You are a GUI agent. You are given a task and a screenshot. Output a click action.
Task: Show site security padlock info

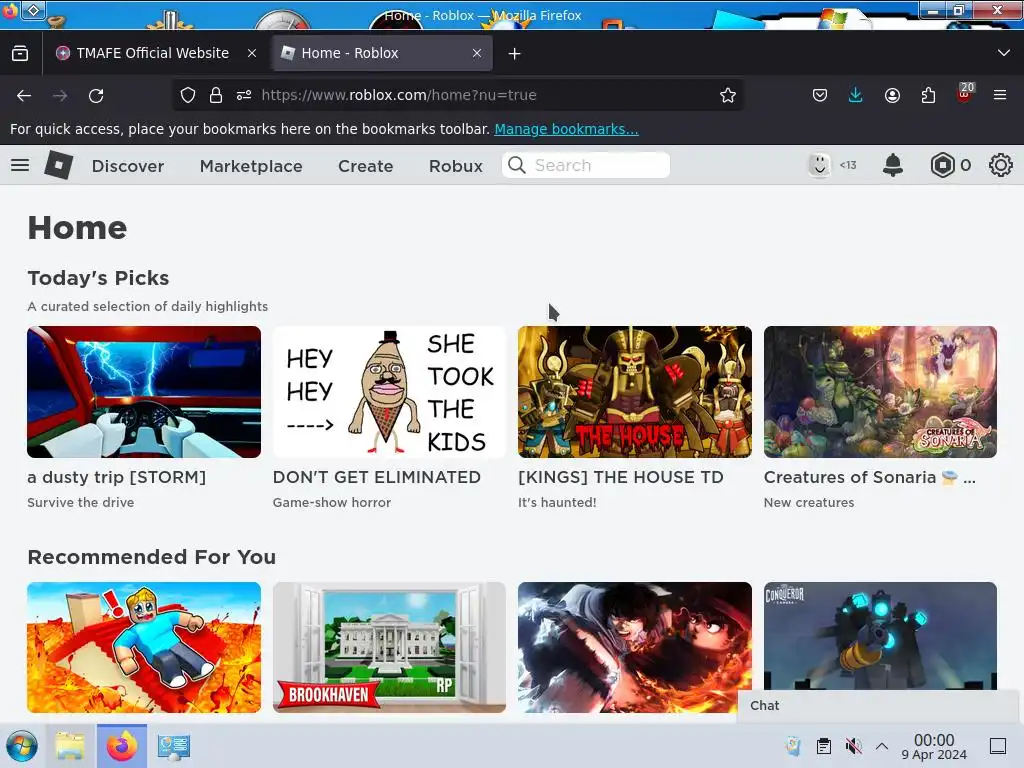point(216,95)
